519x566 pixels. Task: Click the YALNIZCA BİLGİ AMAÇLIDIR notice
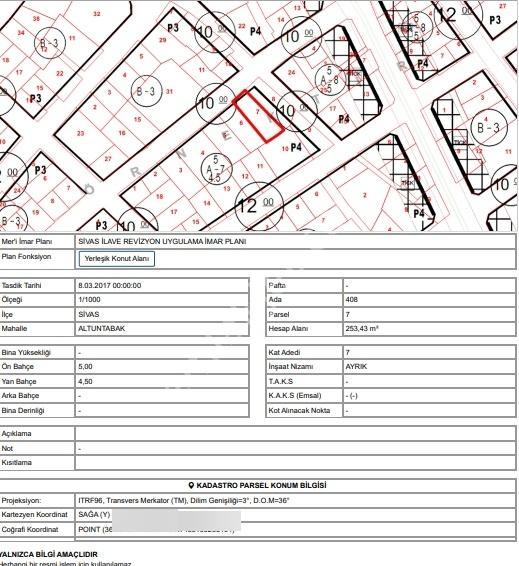tap(48, 554)
